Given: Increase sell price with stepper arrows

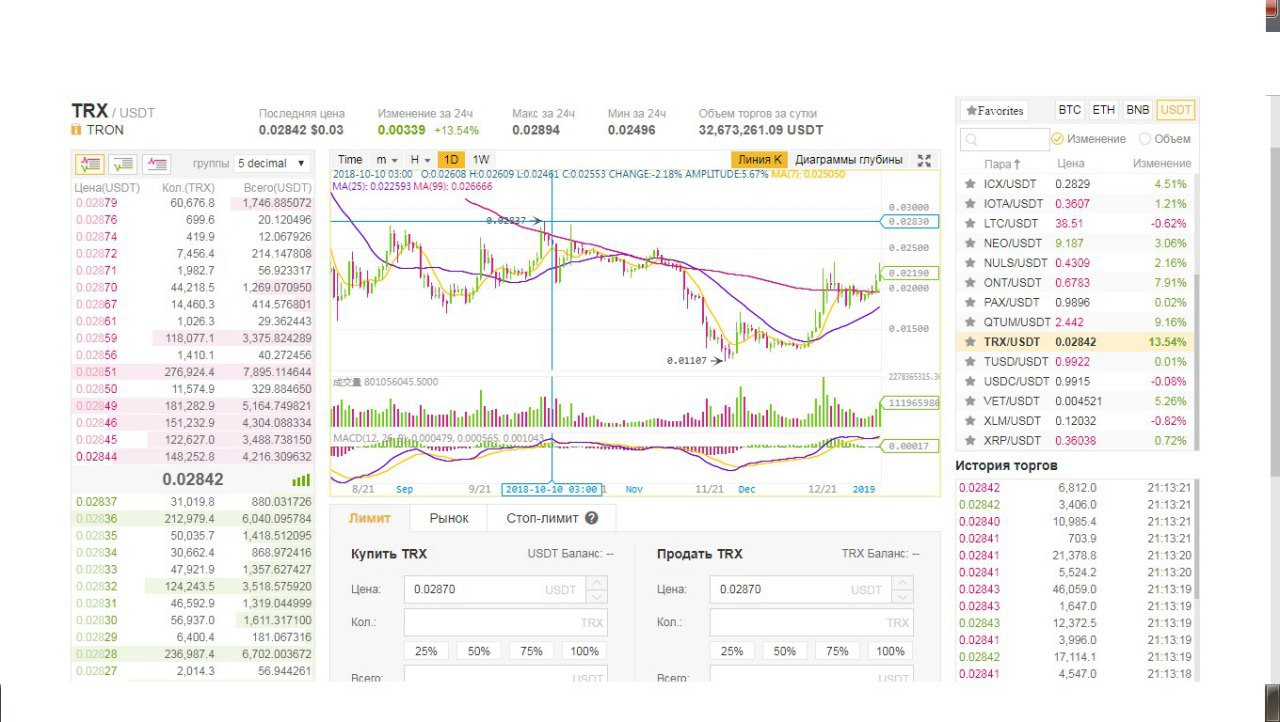Looking at the screenshot, I should 902,583.
